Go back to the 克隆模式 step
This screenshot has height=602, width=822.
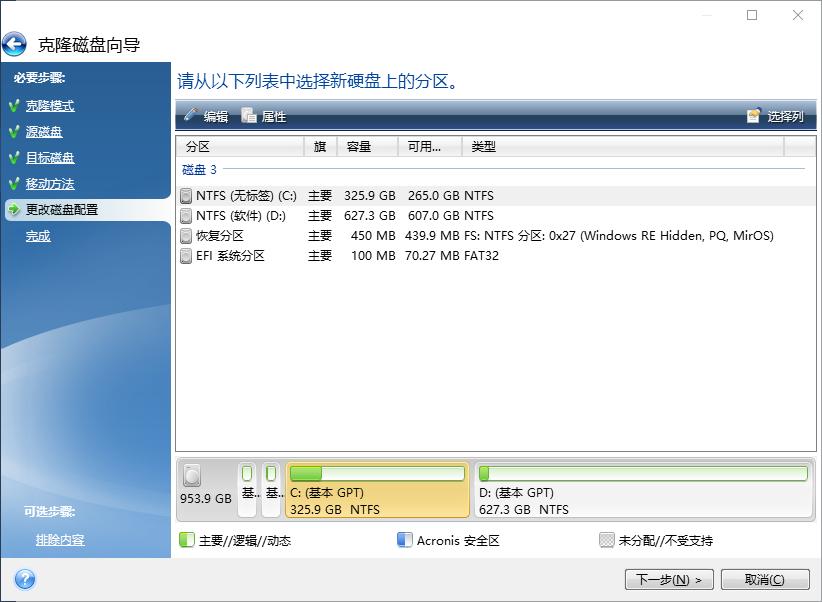click(52, 106)
